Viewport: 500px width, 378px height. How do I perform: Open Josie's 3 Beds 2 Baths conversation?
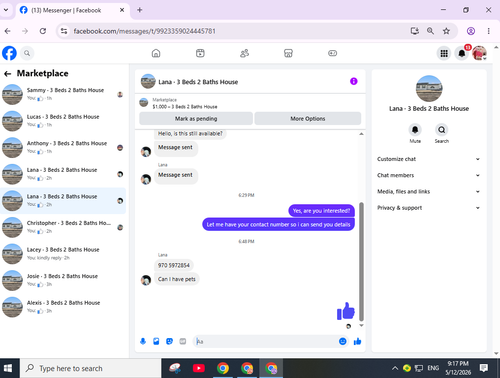click(x=63, y=280)
